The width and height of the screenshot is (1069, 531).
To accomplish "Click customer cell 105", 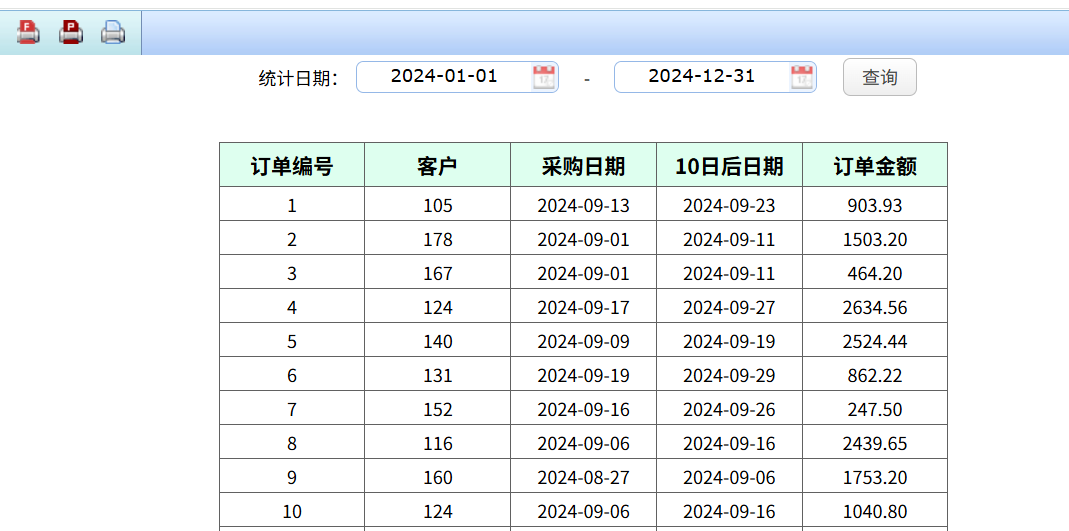I will tap(438, 204).
